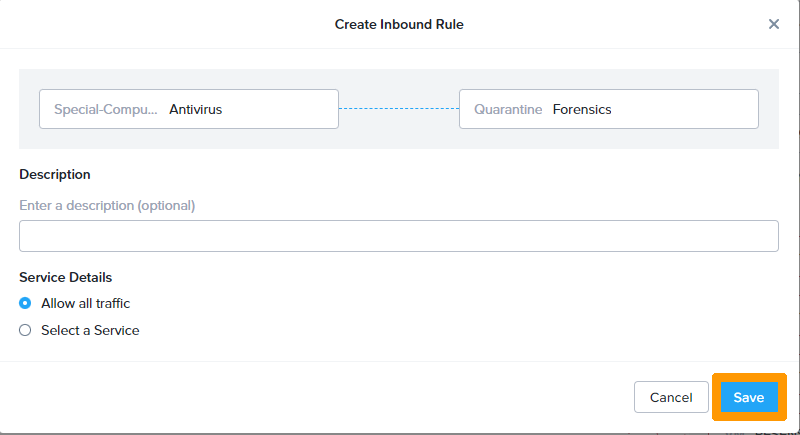Select the Allow all traffic option
The image size is (800, 435).
pos(25,303)
